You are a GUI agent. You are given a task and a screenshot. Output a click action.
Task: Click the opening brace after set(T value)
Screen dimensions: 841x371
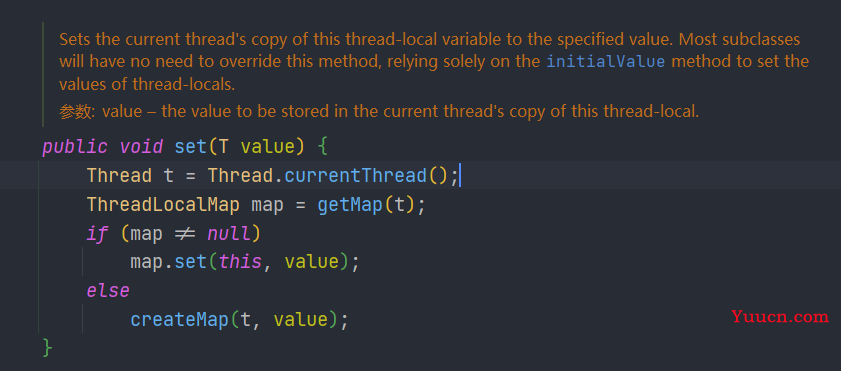coord(322,146)
